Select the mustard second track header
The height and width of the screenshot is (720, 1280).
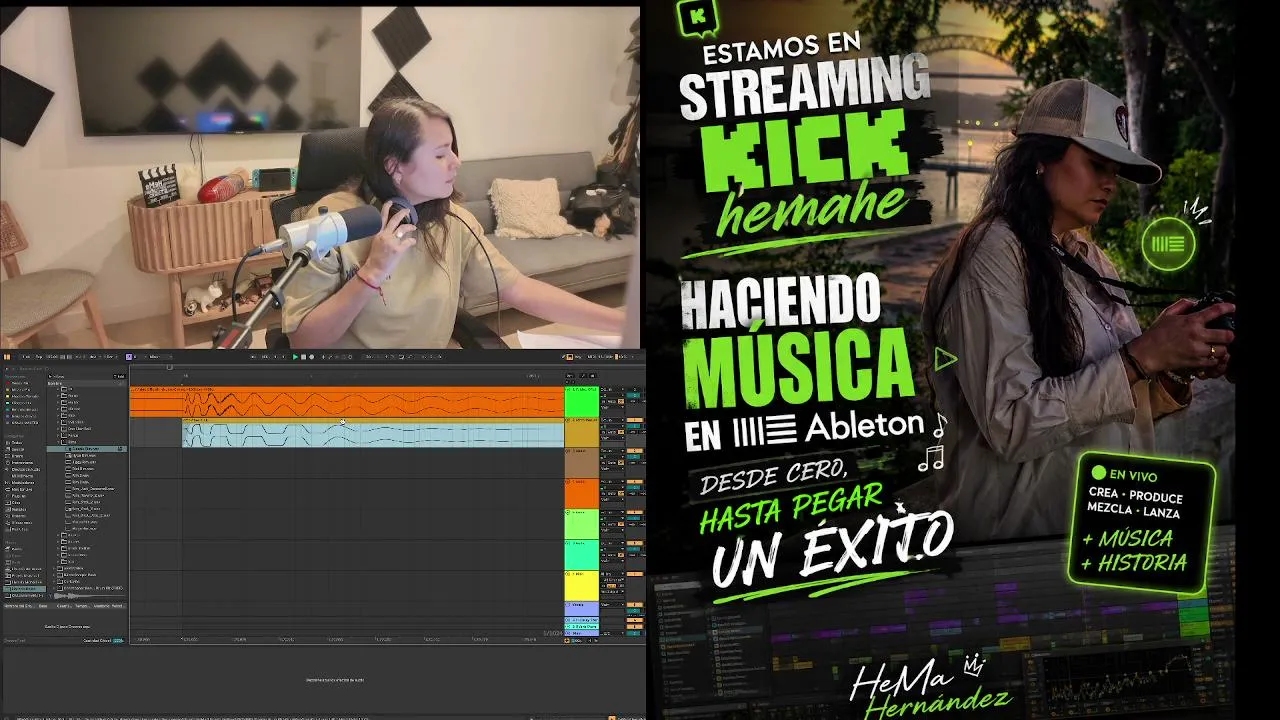[x=581, y=432]
